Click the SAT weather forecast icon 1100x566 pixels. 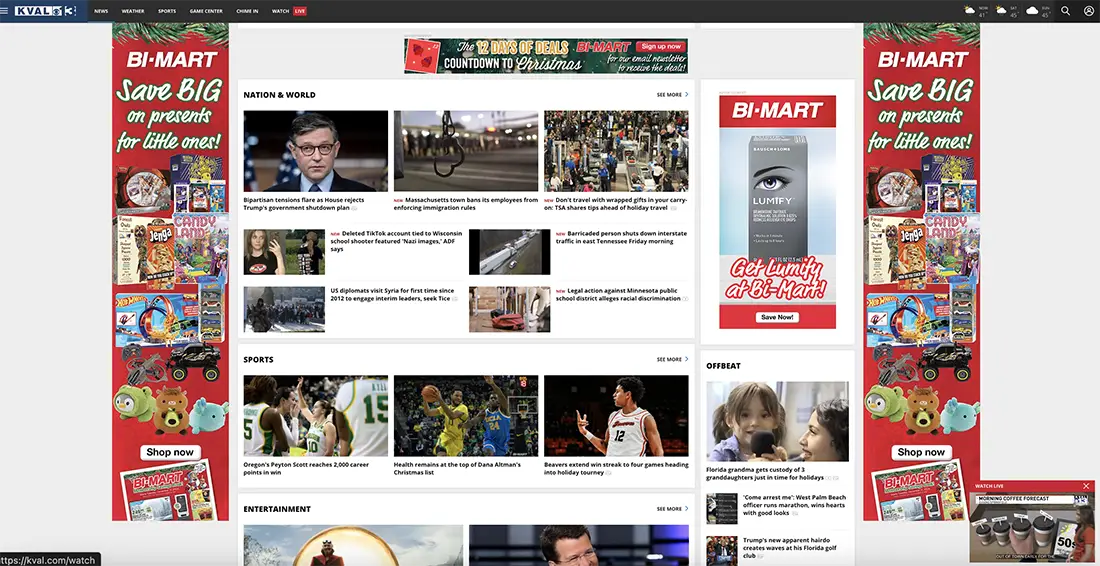tap(1001, 11)
